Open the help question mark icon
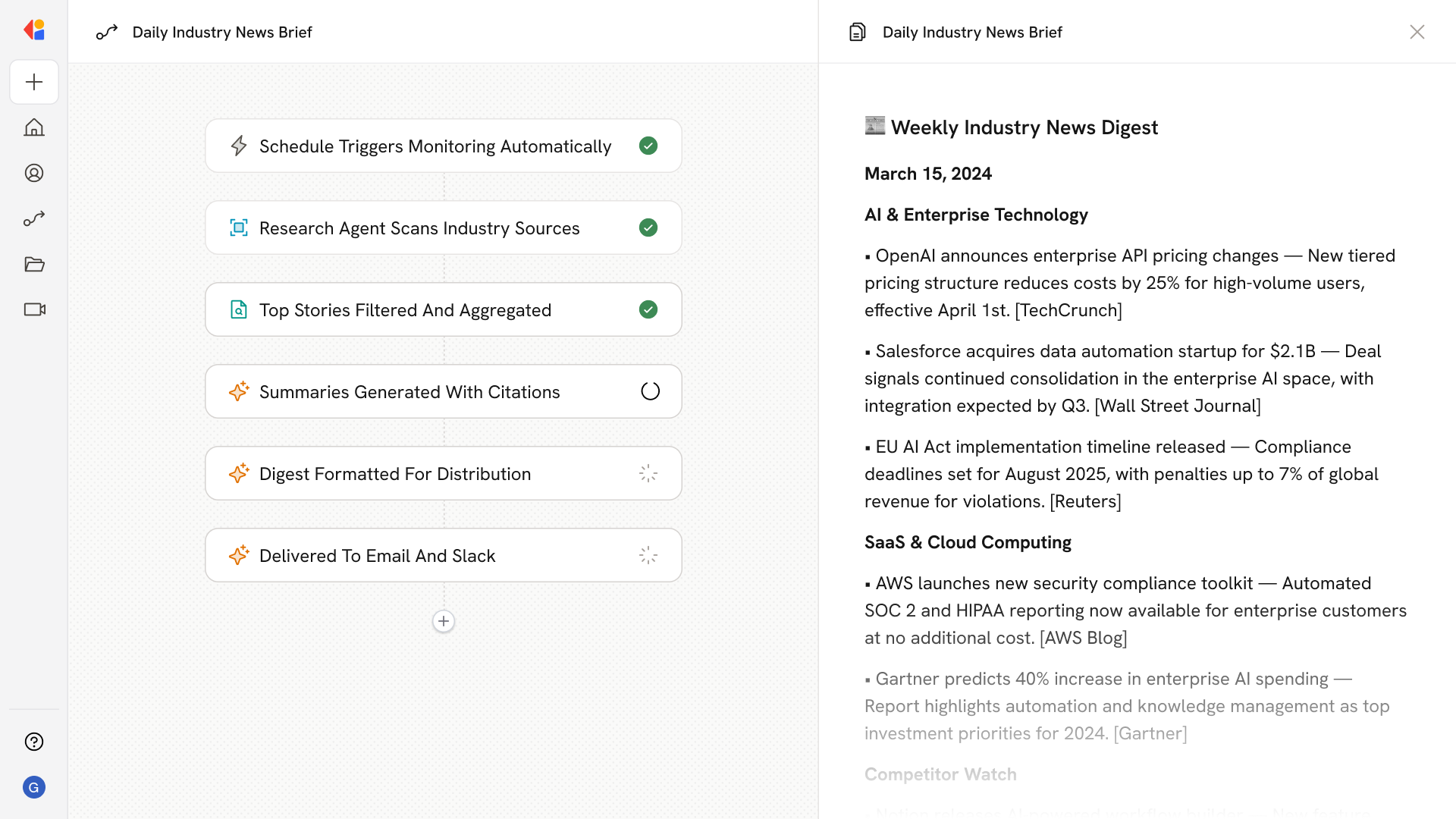Image resolution: width=1456 pixels, height=819 pixels. point(34,742)
